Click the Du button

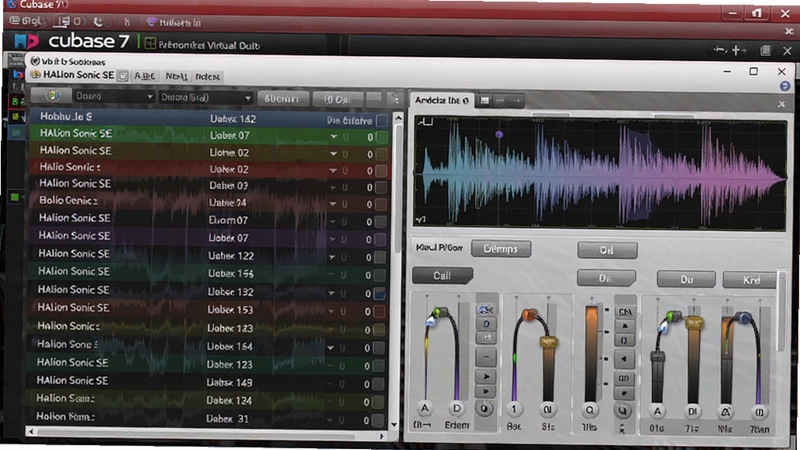[686, 280]
